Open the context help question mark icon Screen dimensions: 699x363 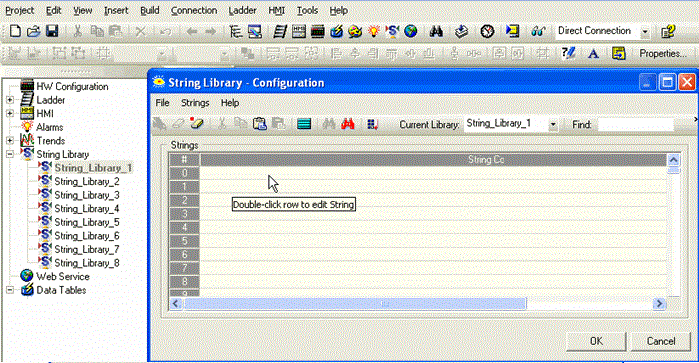pyautogui.click(x=568, y=54)
